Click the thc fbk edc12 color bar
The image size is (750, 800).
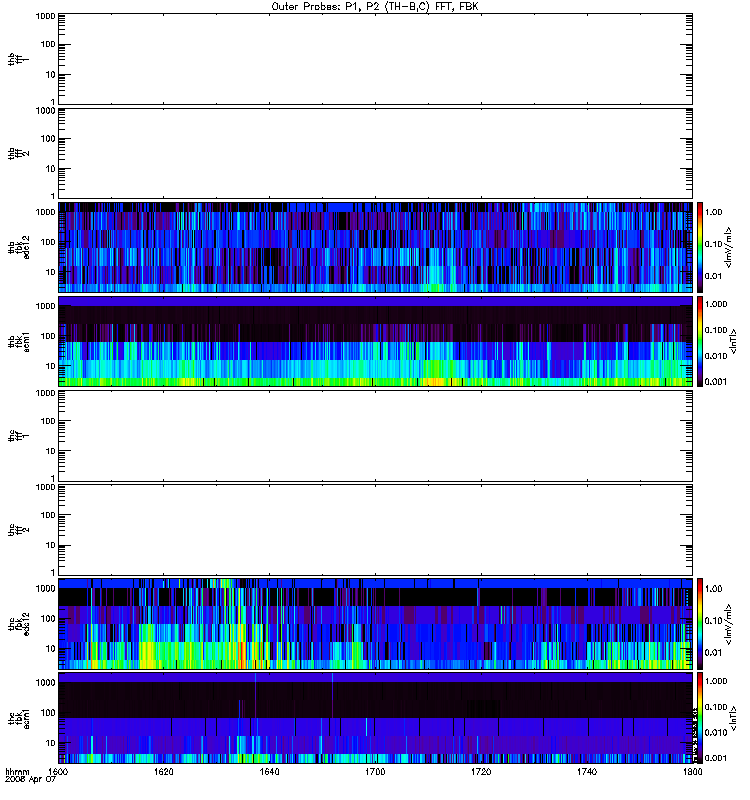(700, 624)
